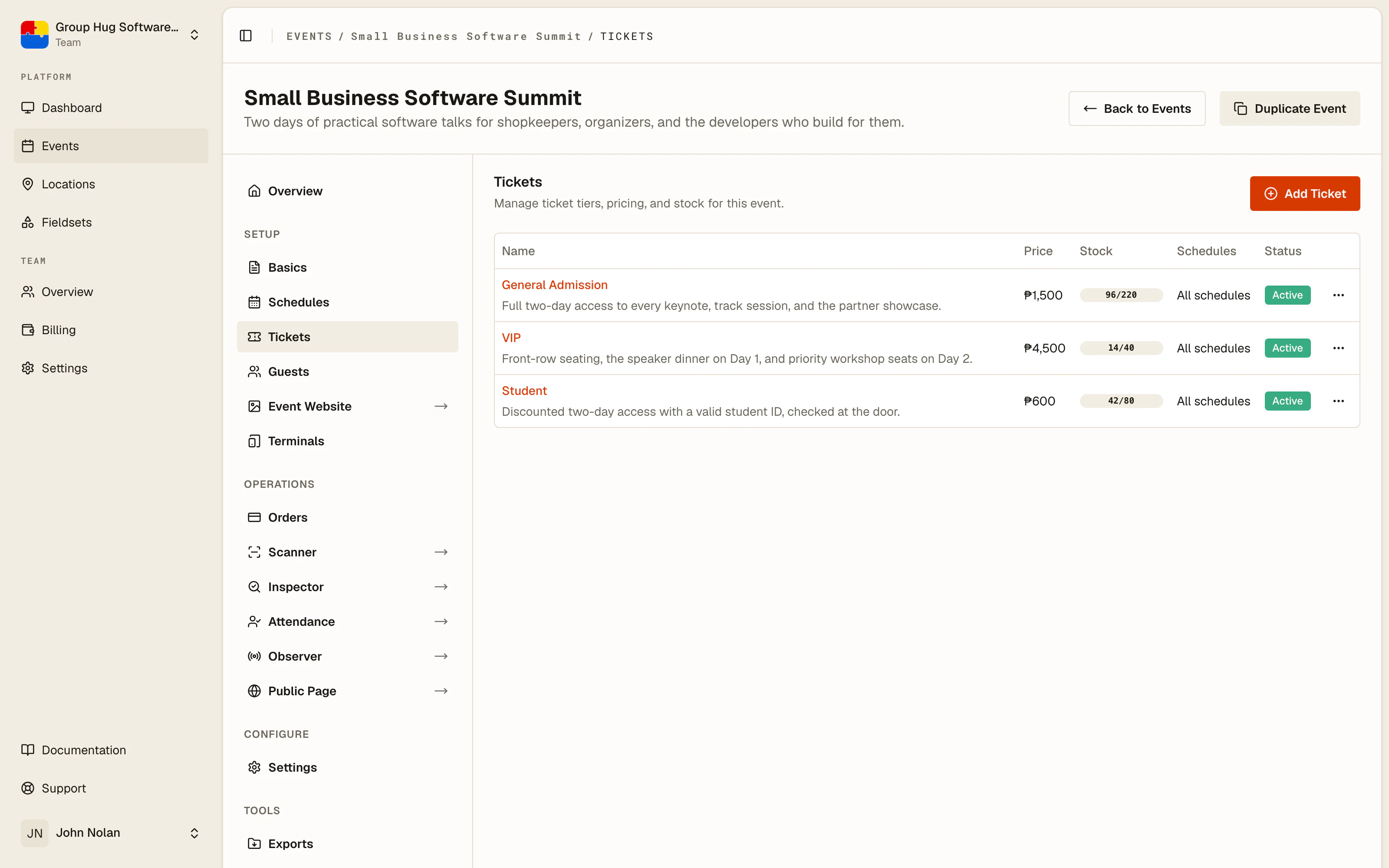Click the EVENTS breadcrumb link
This screenshot has height=868, width=1389.
pyautogui.click(x=309, y=36)
